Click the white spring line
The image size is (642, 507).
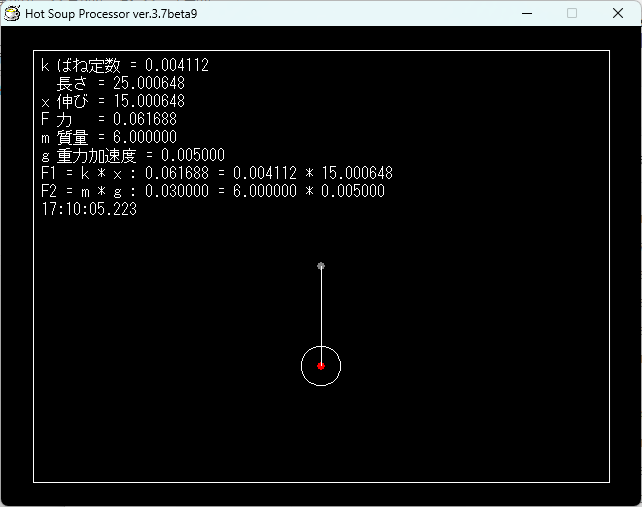[321, 316]
